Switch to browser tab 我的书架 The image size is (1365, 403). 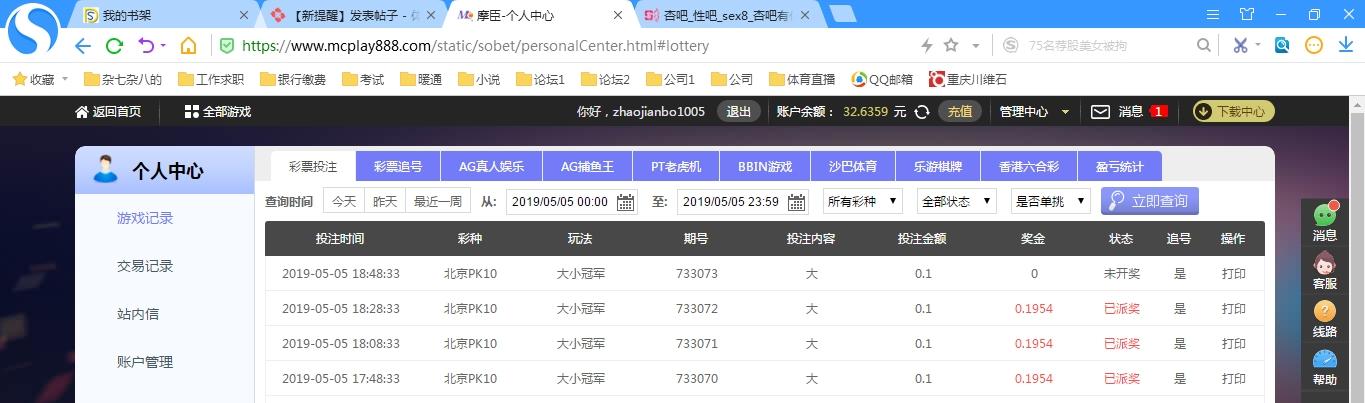click(x=167, y=15)
